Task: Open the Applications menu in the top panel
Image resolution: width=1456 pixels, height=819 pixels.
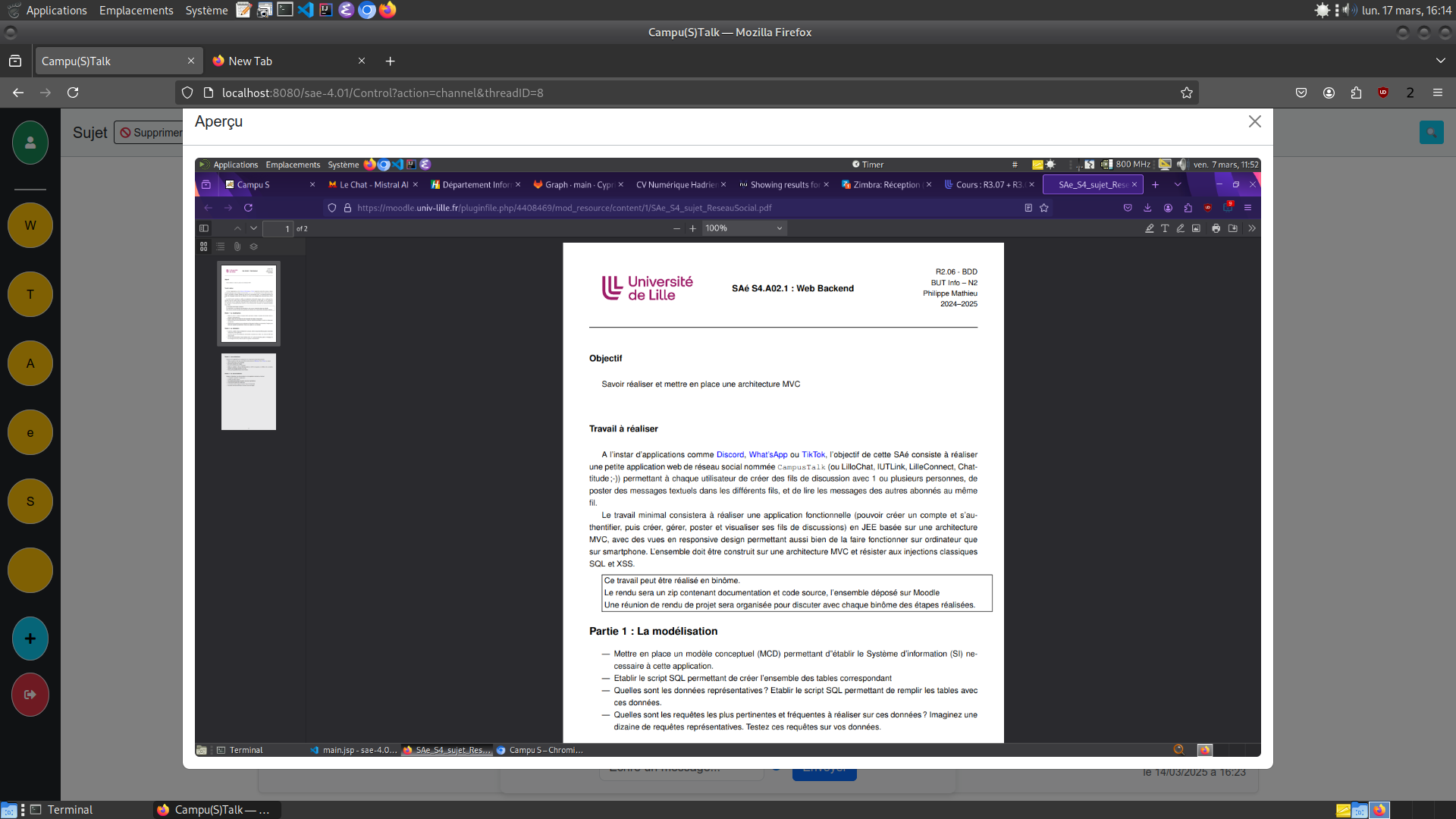Action: (56, 10)
